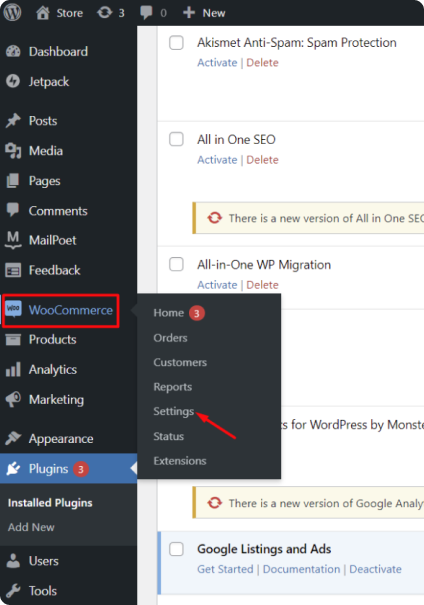Click the Analytics bar chart icon
Viewport: 424px width, 605px height.
coord(13,369)
